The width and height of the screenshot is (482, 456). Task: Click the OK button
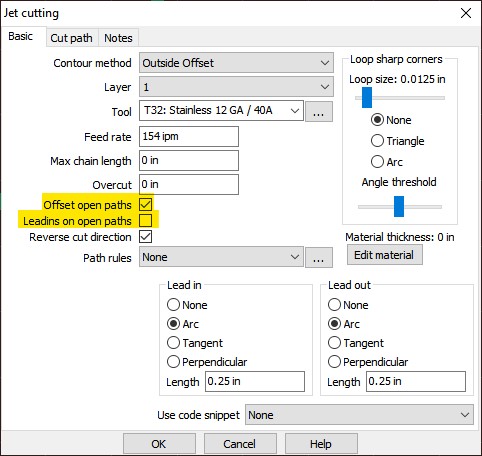(x=159, y=444)
